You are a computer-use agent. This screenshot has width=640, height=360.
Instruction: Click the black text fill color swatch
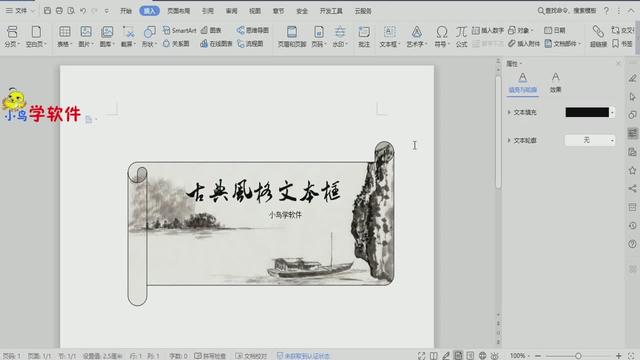587,112
